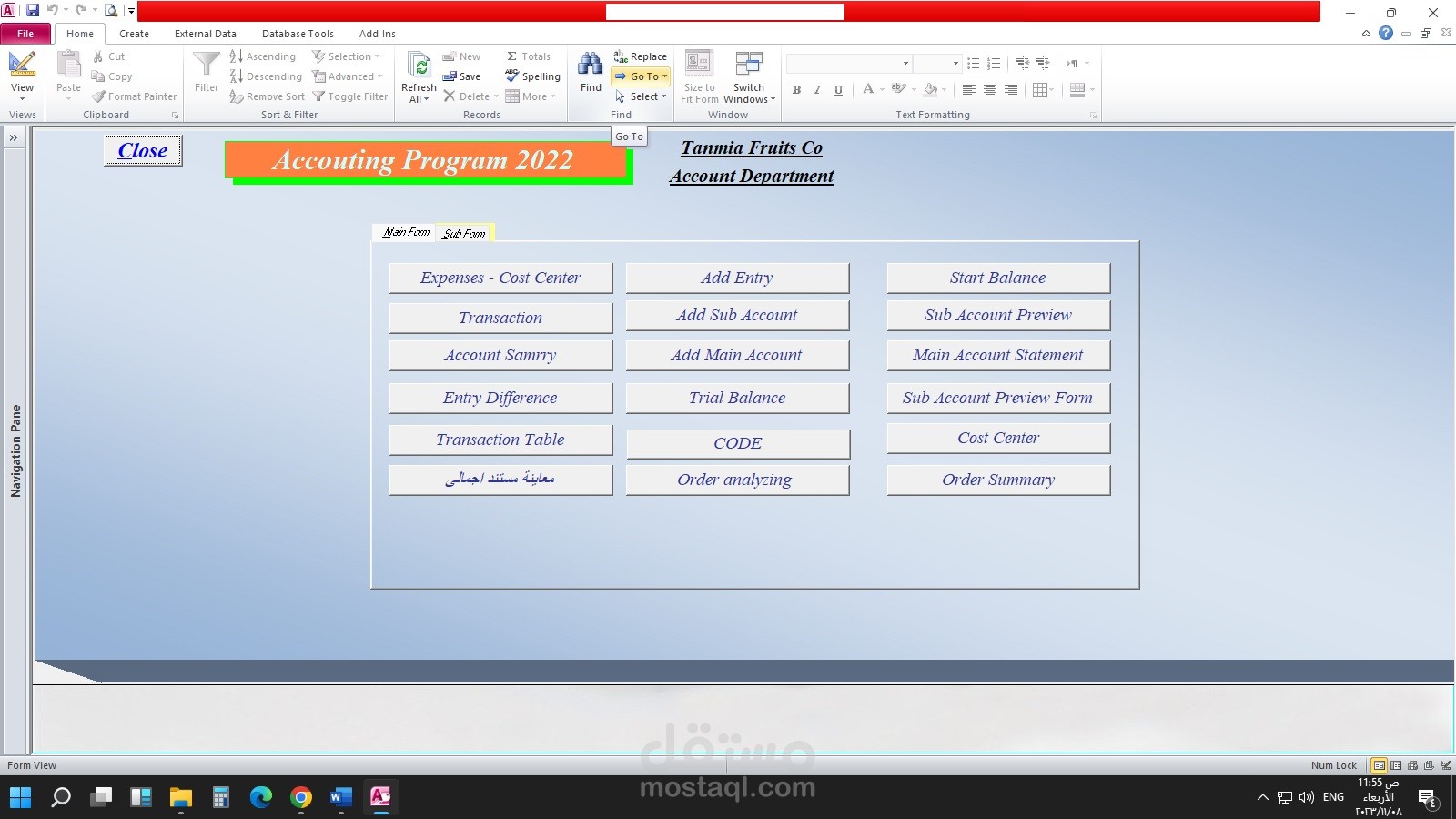Sort Descending
Image resolution: width=1456 pixels, height=819 pixels.
tap(266, 76)
